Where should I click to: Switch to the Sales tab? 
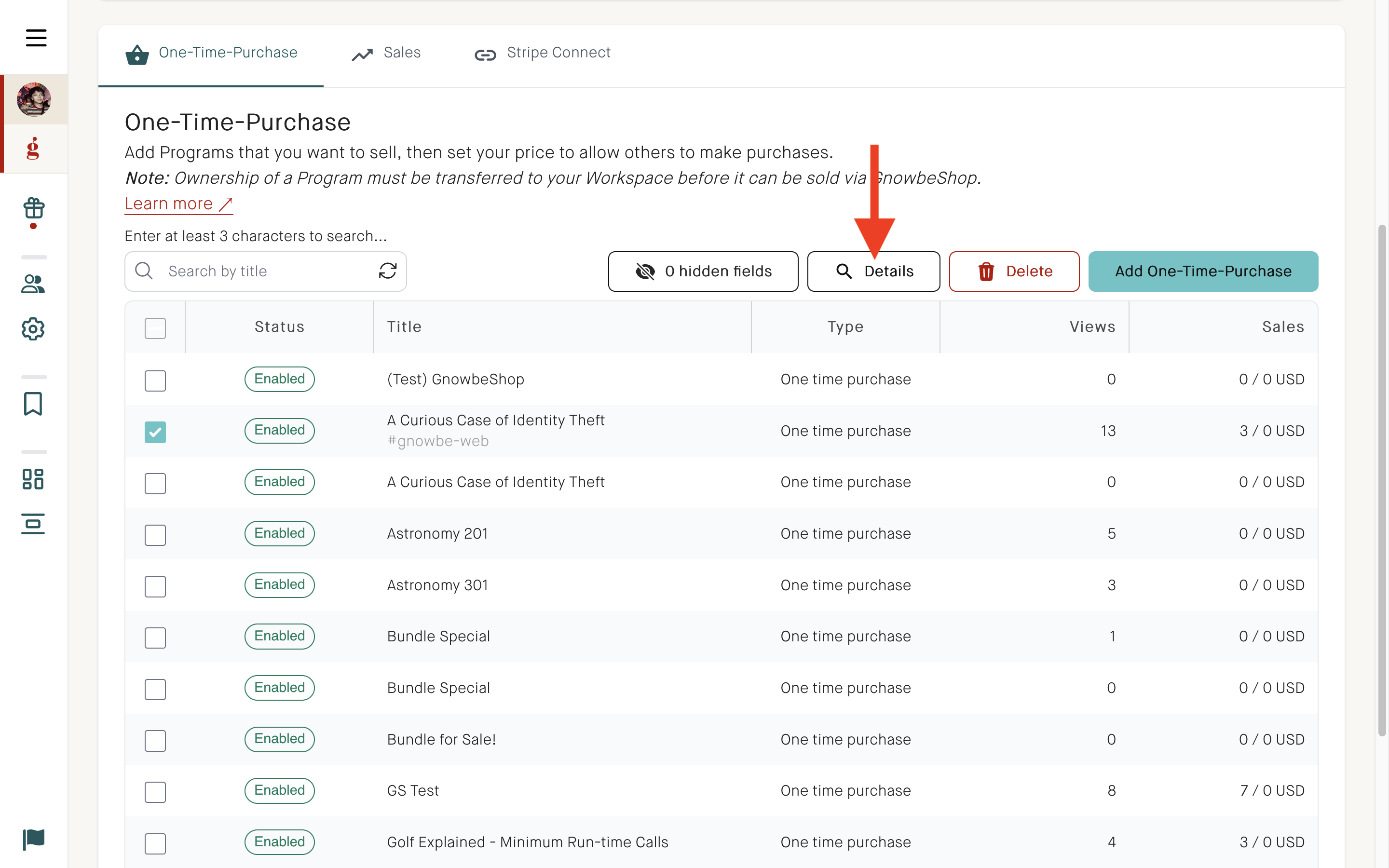pyautogui.click(x=386, y=53)
